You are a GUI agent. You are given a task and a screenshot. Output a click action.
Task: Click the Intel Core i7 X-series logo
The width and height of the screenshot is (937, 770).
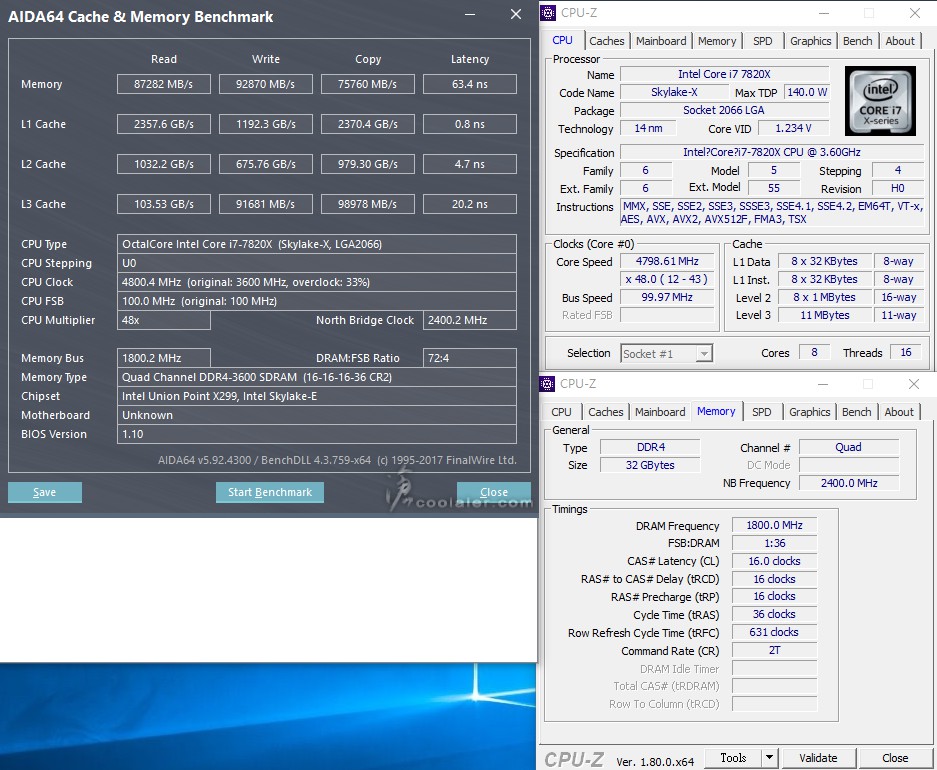[x=880, y=101]
